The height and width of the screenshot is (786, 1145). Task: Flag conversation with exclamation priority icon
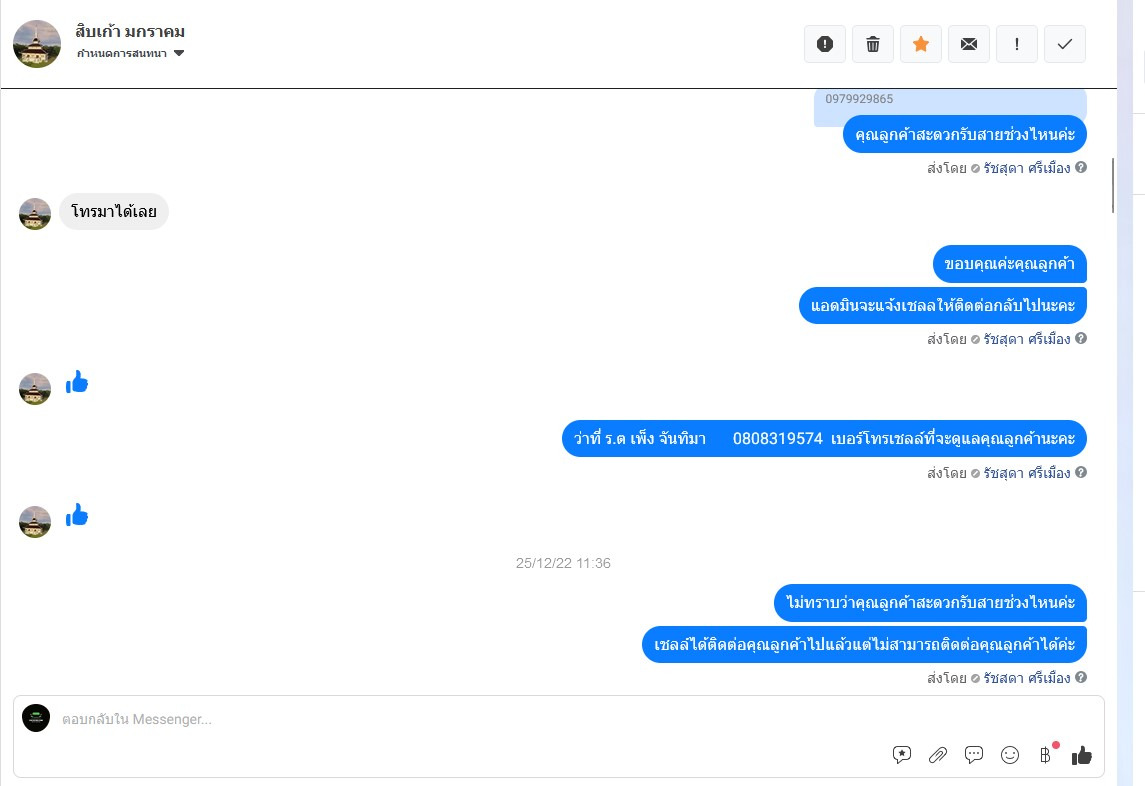click(1017, 44)
